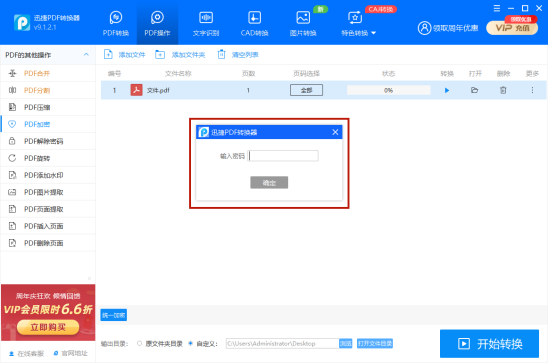The image size is (549, 364).
Task: Open the 在线客服 link
Action: click(27, 354)
